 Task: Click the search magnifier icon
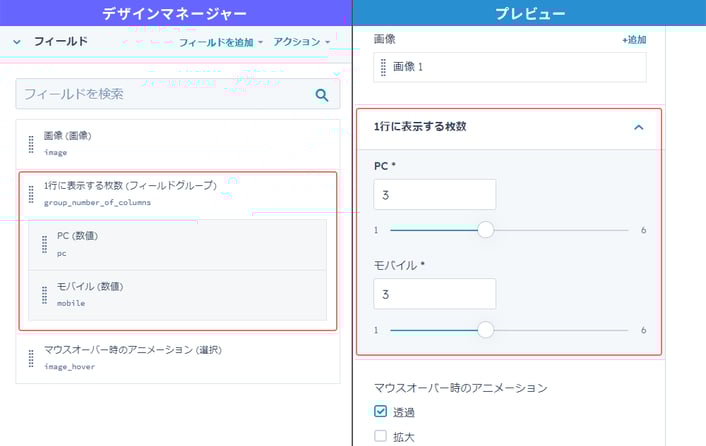(x=321, y=95)
